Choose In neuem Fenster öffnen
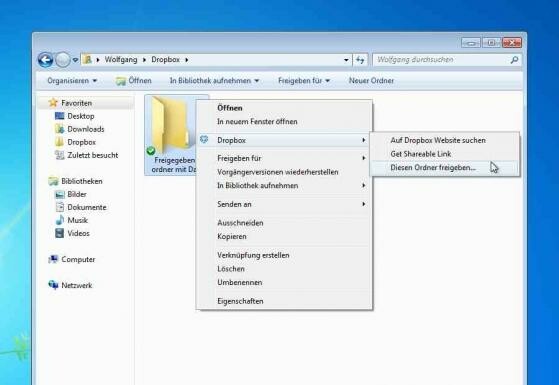The height and width of the screenshot is (385, 559). pos(284,122)
